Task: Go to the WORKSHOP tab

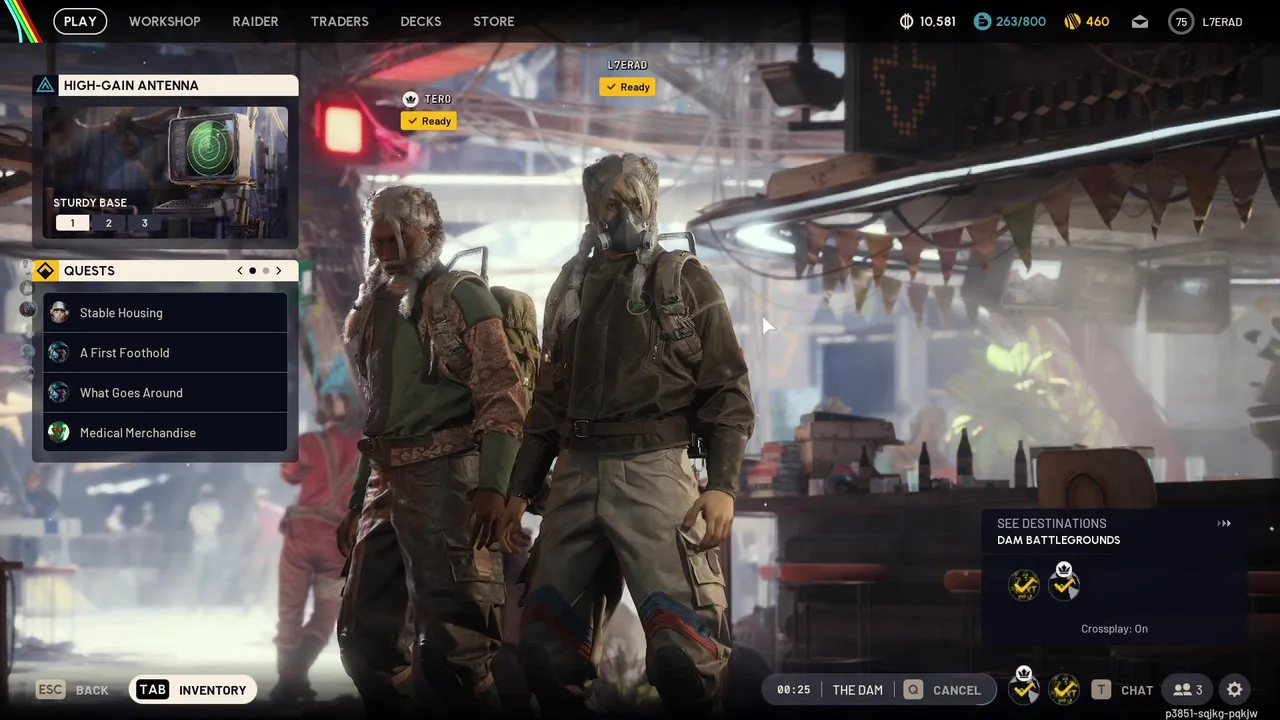Action: (165, 21)
